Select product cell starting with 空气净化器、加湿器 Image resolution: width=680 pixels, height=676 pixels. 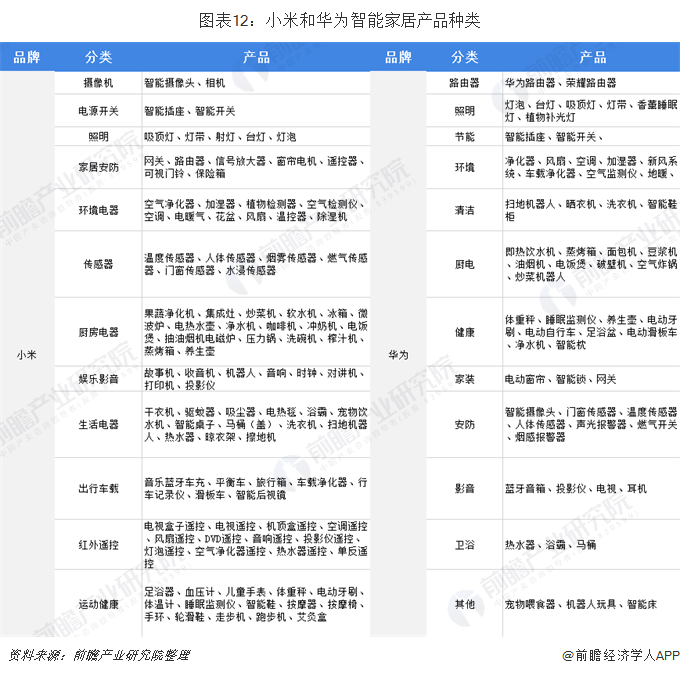tap(256, 210)
